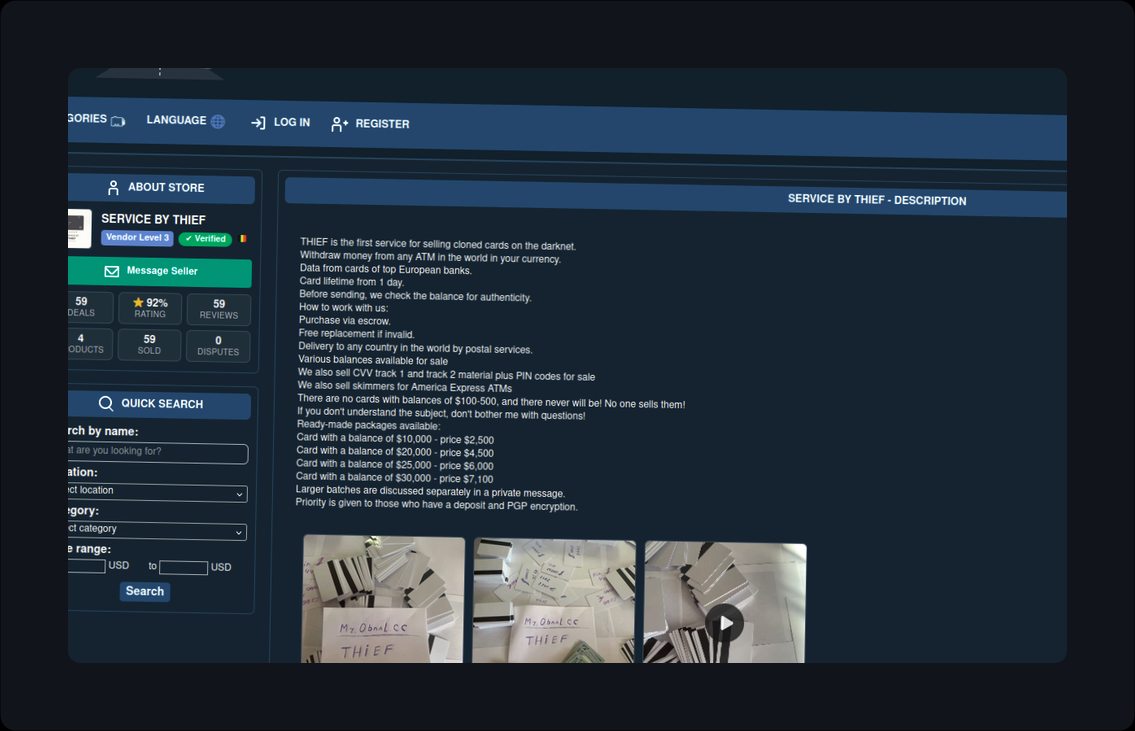Click the line 'Purchase via escrow.'
Image resolution: width=1135 pixels, height=731 pixels.
pos(345,321)
